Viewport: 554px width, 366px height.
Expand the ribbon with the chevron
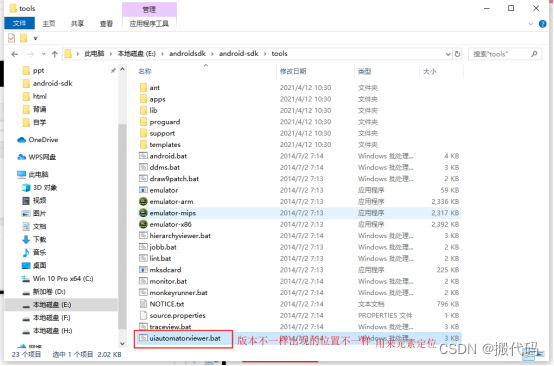(x=530, y=24)
